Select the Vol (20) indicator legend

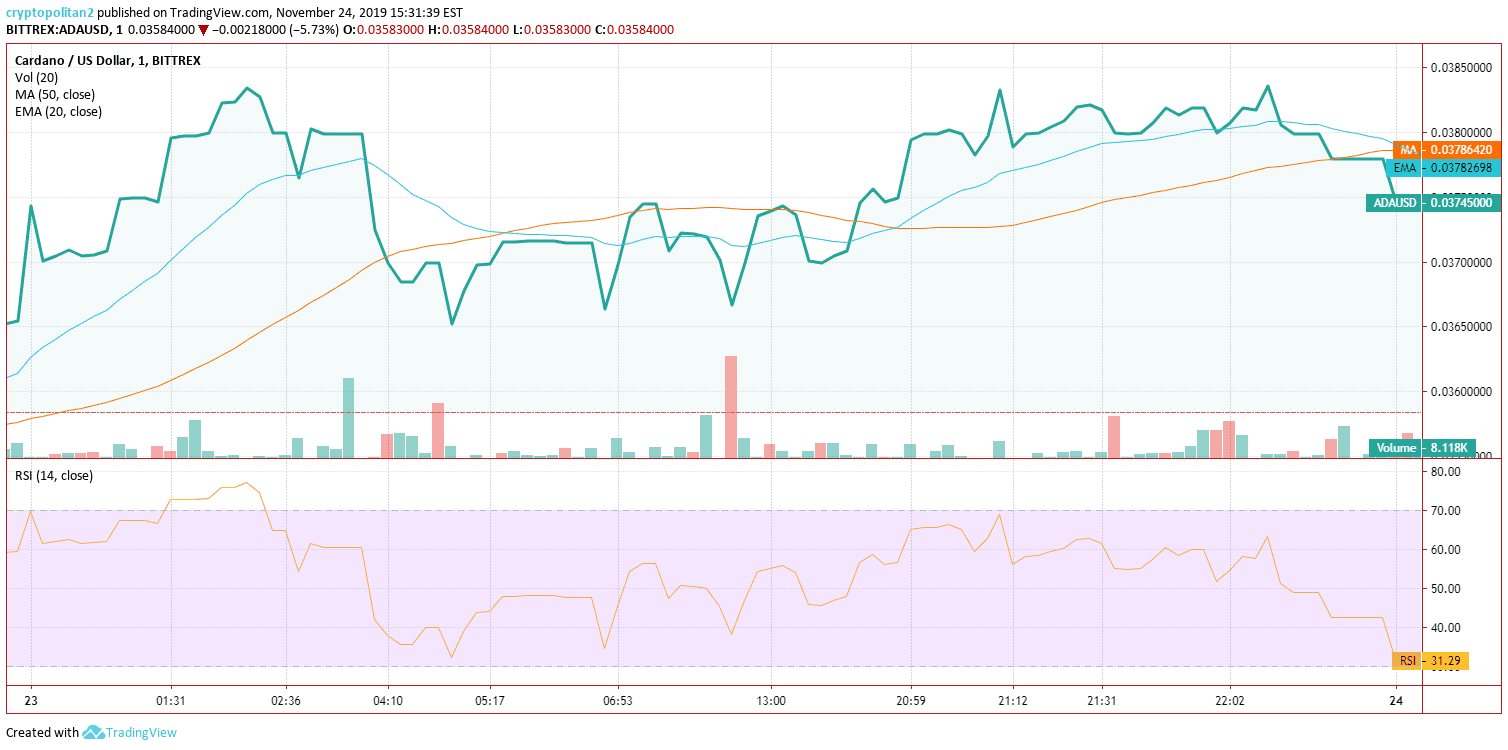pyautogui.click(x=36, y=77)
